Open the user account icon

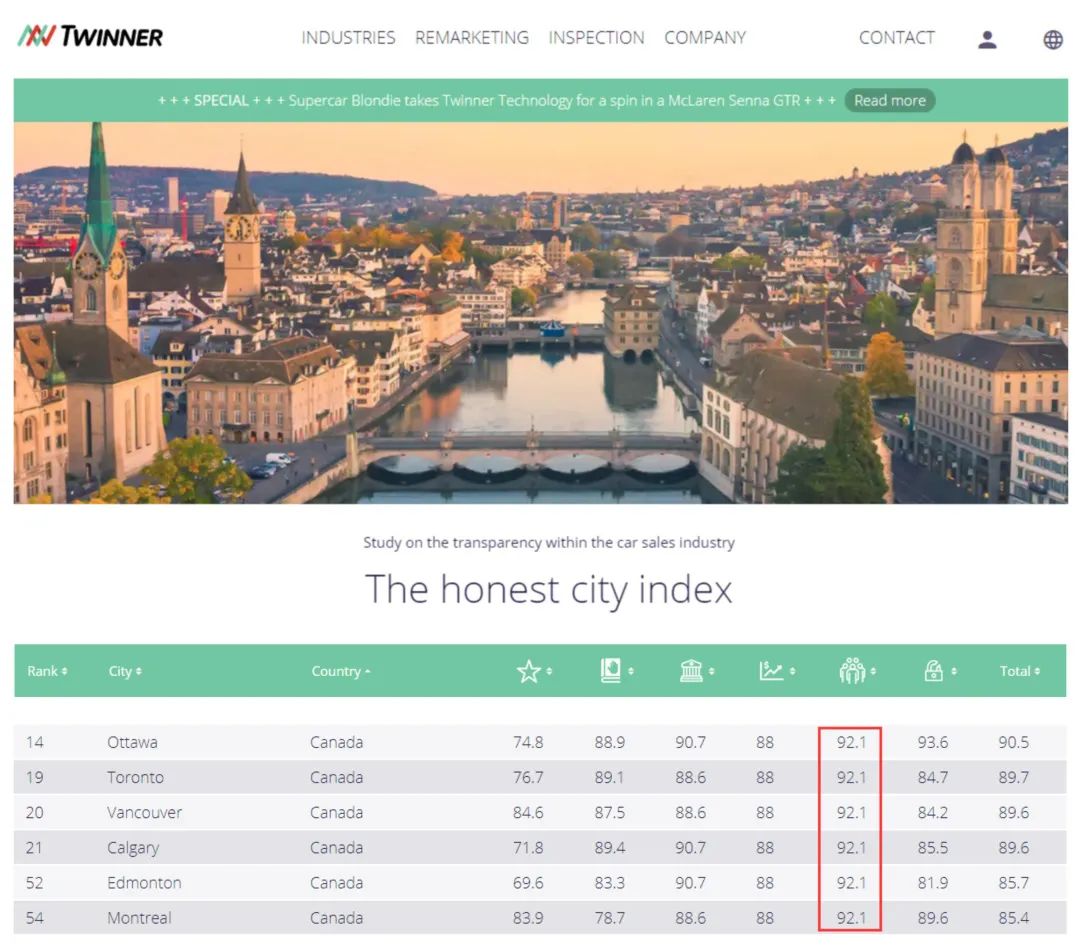point(987,39)
